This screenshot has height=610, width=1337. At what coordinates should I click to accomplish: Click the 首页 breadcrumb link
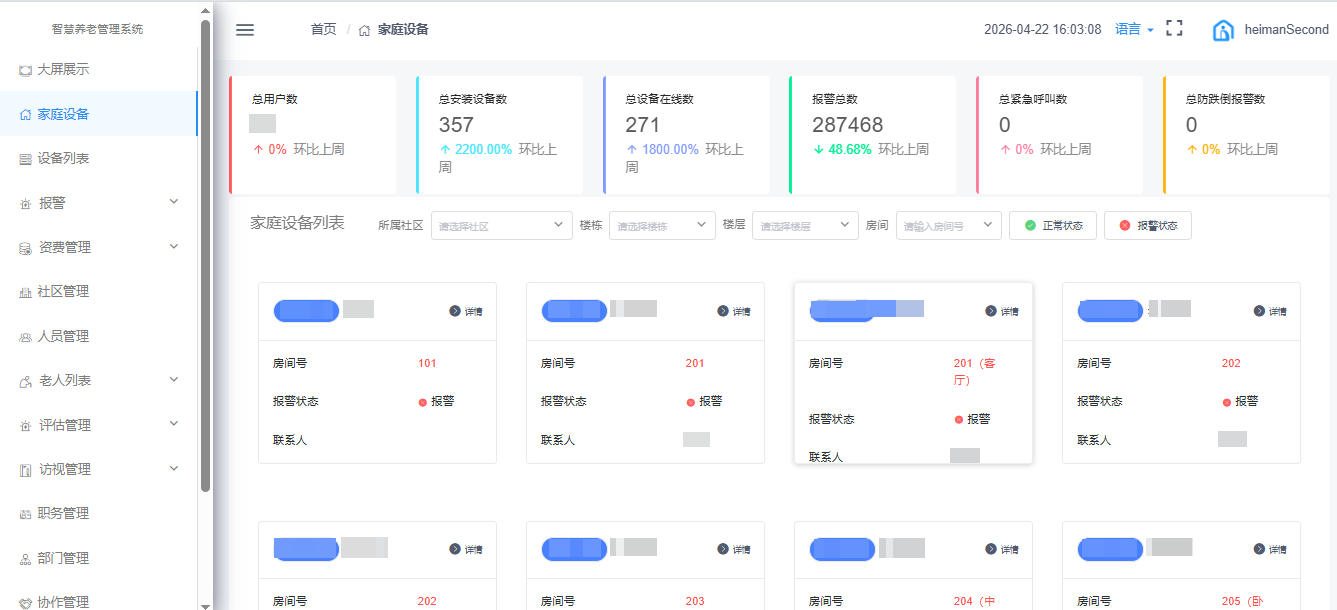click(x=323, y=30)
